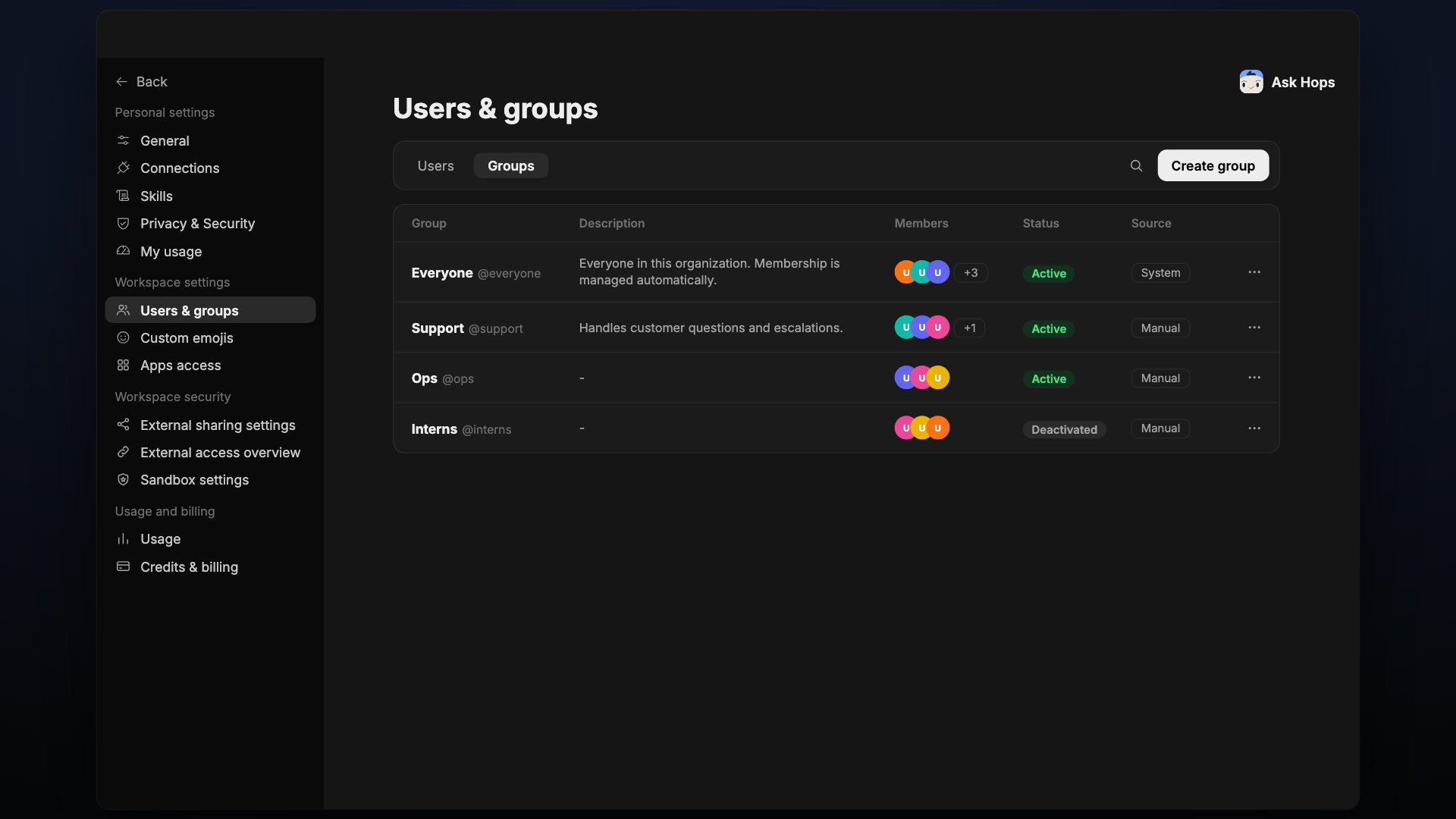
Task: Click the Back link text
Action: 152,81
